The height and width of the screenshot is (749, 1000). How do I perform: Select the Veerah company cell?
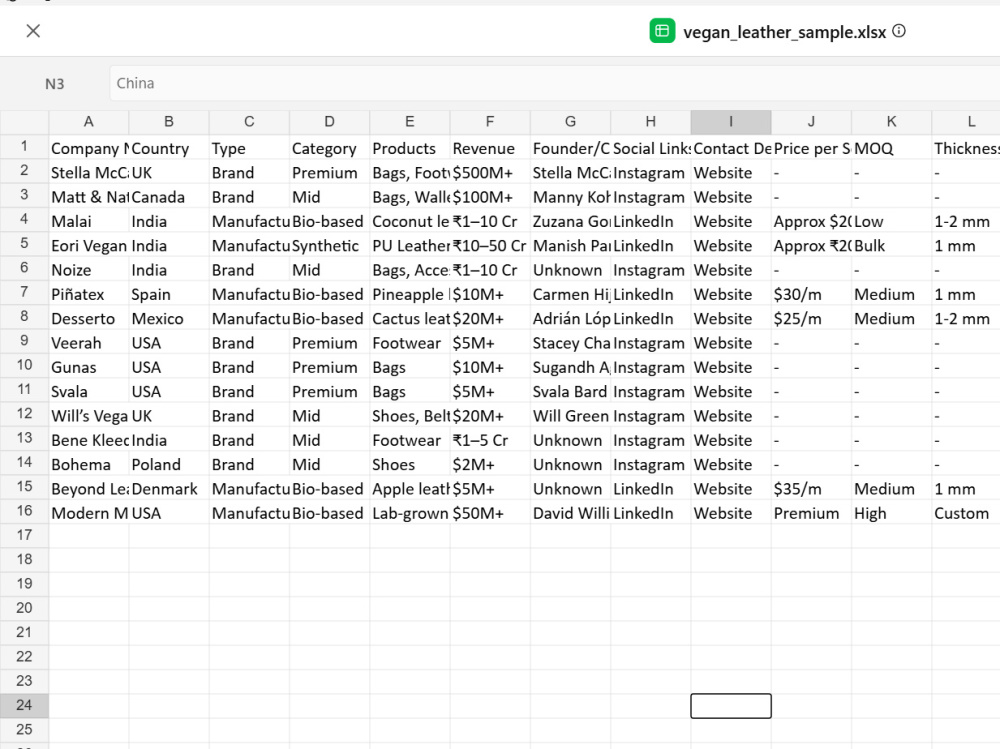pyautogui.click(x=89, y=343)
